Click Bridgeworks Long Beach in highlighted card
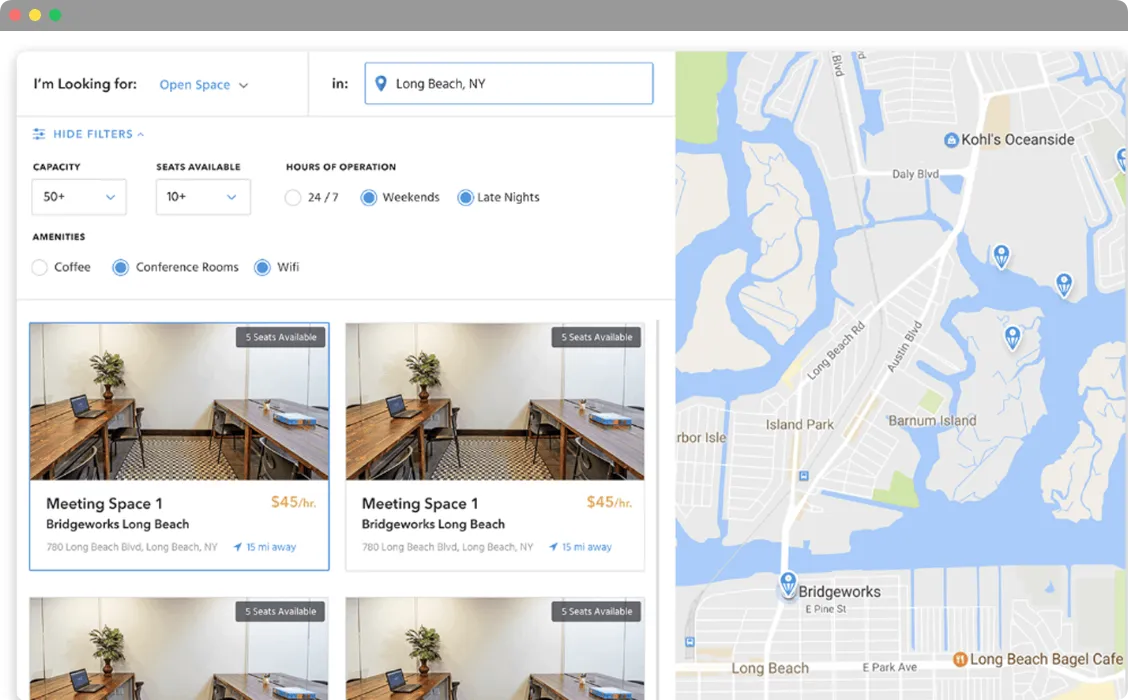This screenshot has width=1128, height=700. (117, 524)
